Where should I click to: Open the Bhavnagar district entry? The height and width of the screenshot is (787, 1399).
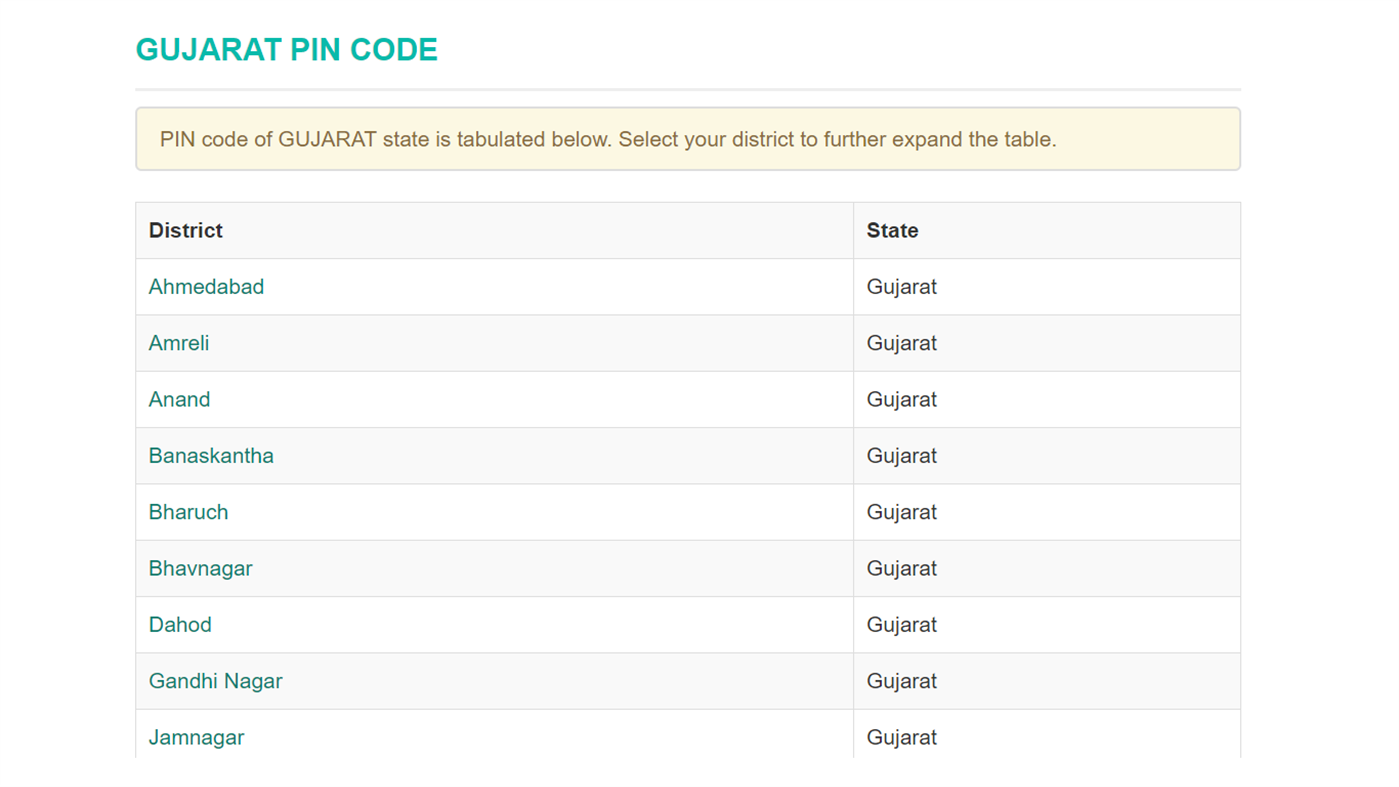(x=200, y=568)
